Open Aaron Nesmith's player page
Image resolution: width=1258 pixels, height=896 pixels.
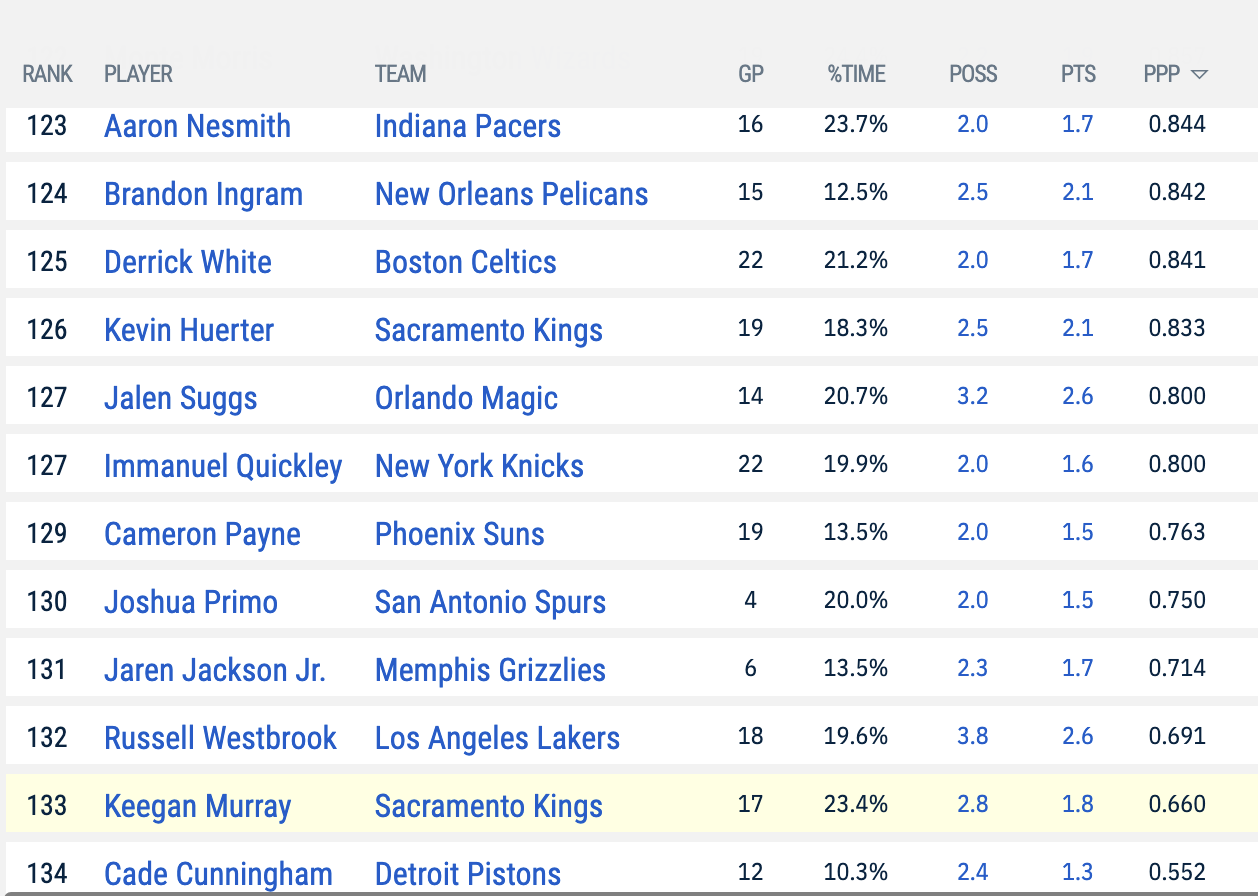click(198, 126)
